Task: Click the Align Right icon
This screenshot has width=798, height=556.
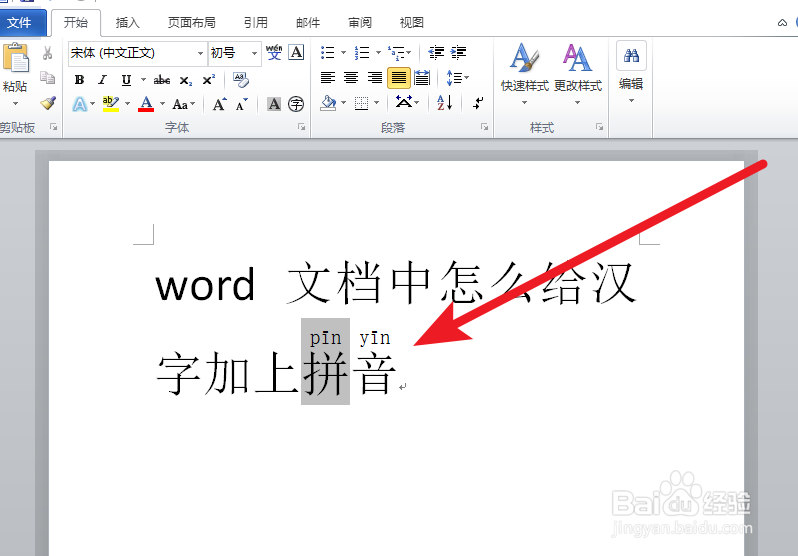Action: (375, 78)
